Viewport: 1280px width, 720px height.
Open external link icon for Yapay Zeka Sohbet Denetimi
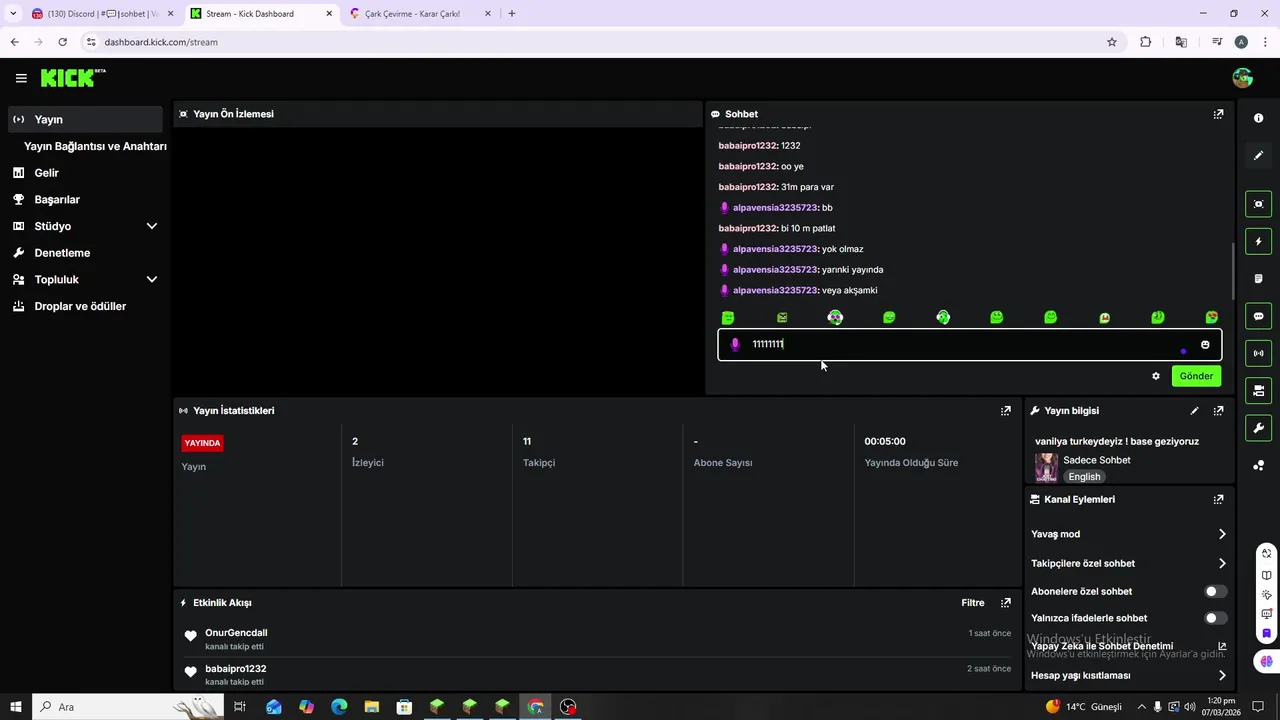(1221, 647)
